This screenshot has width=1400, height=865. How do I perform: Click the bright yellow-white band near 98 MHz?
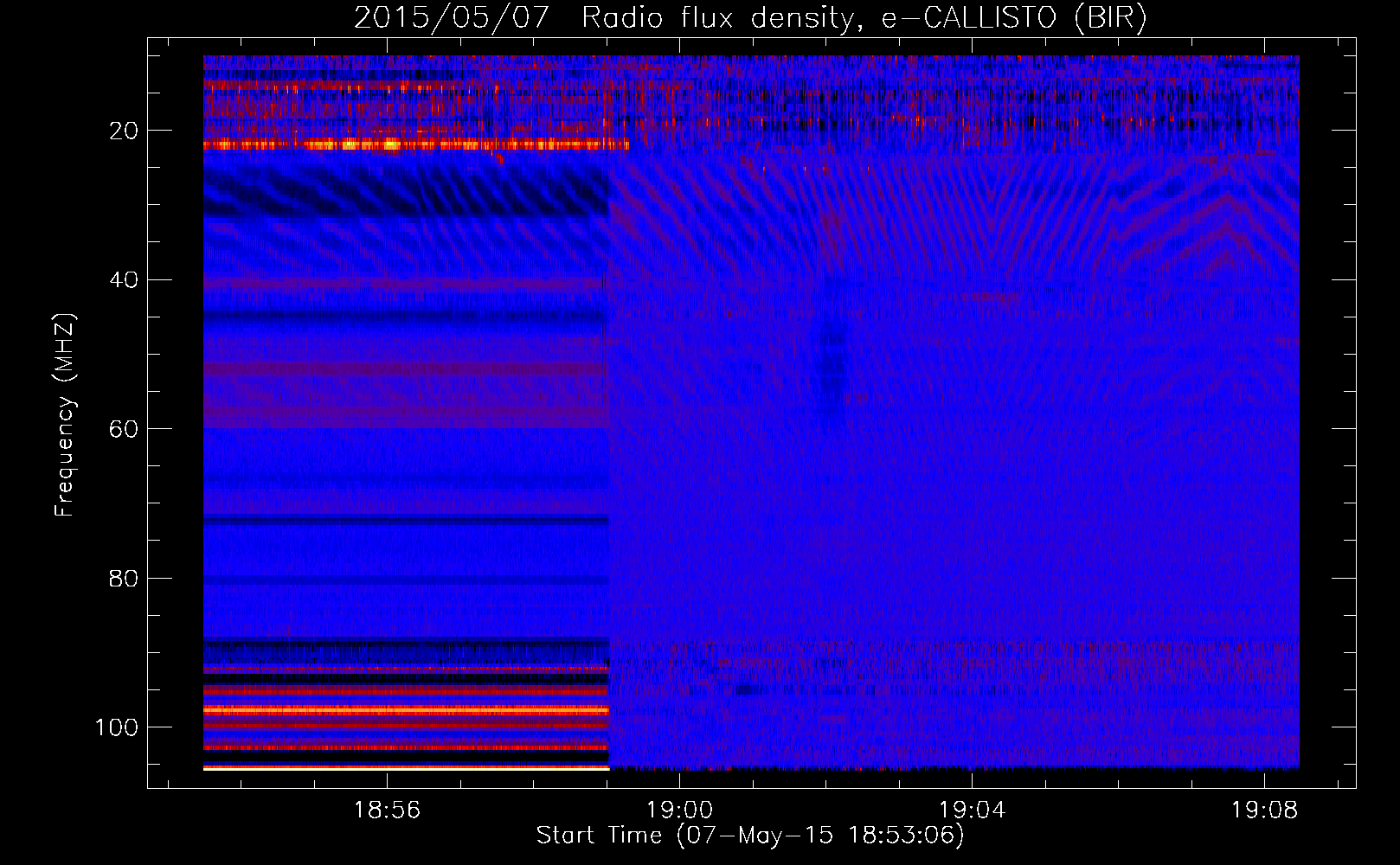coord(406,709)
